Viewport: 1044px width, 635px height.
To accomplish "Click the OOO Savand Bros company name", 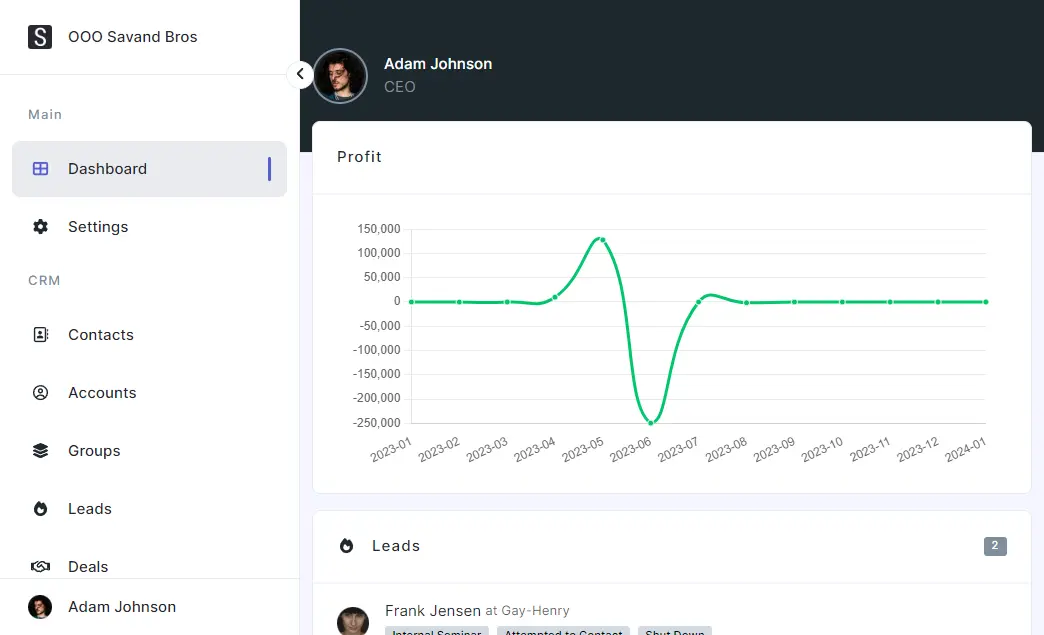I will [x=132, y=37].
